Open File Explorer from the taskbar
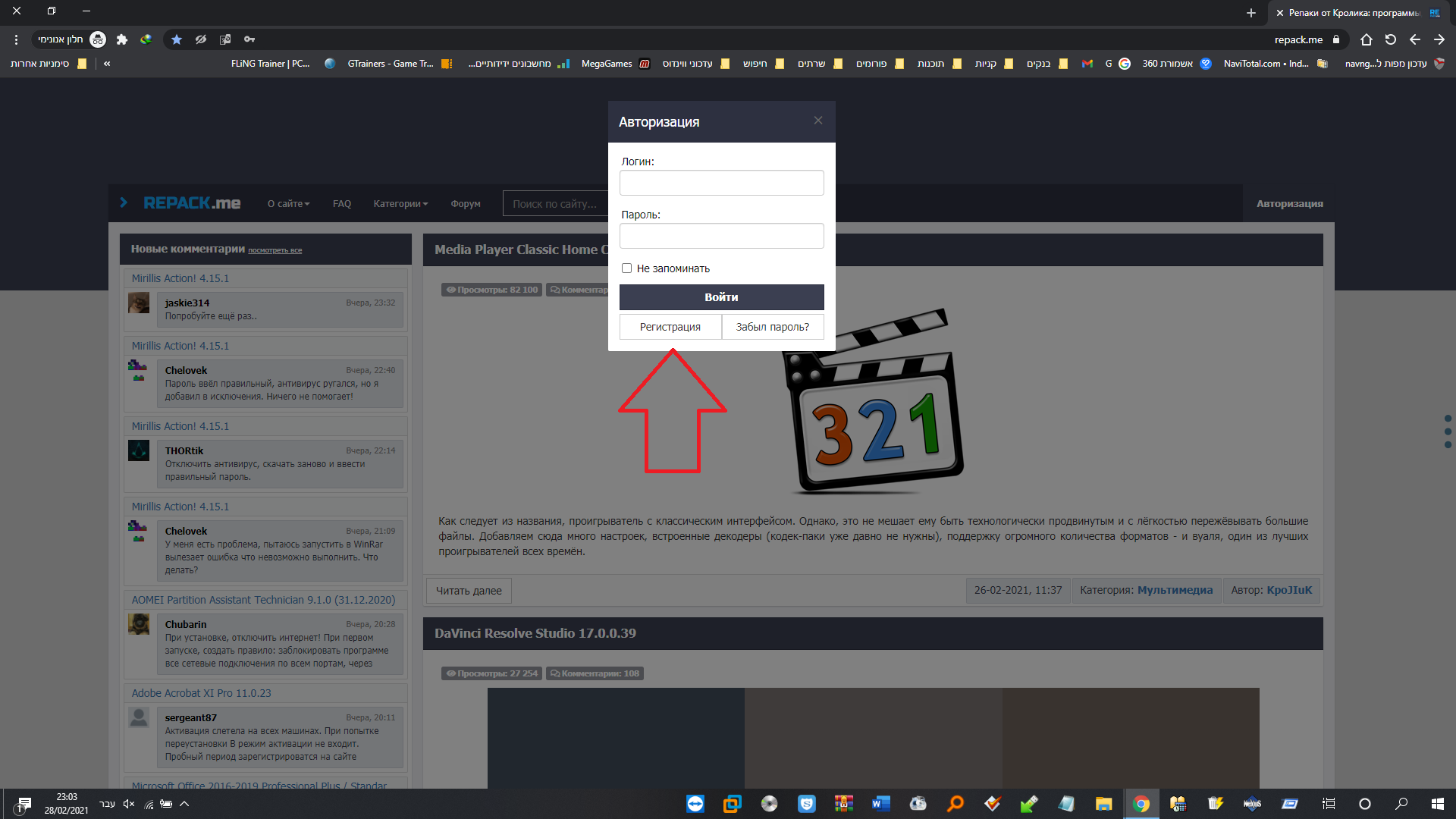The image size is (1456, 819). [x=1103, y=804]
